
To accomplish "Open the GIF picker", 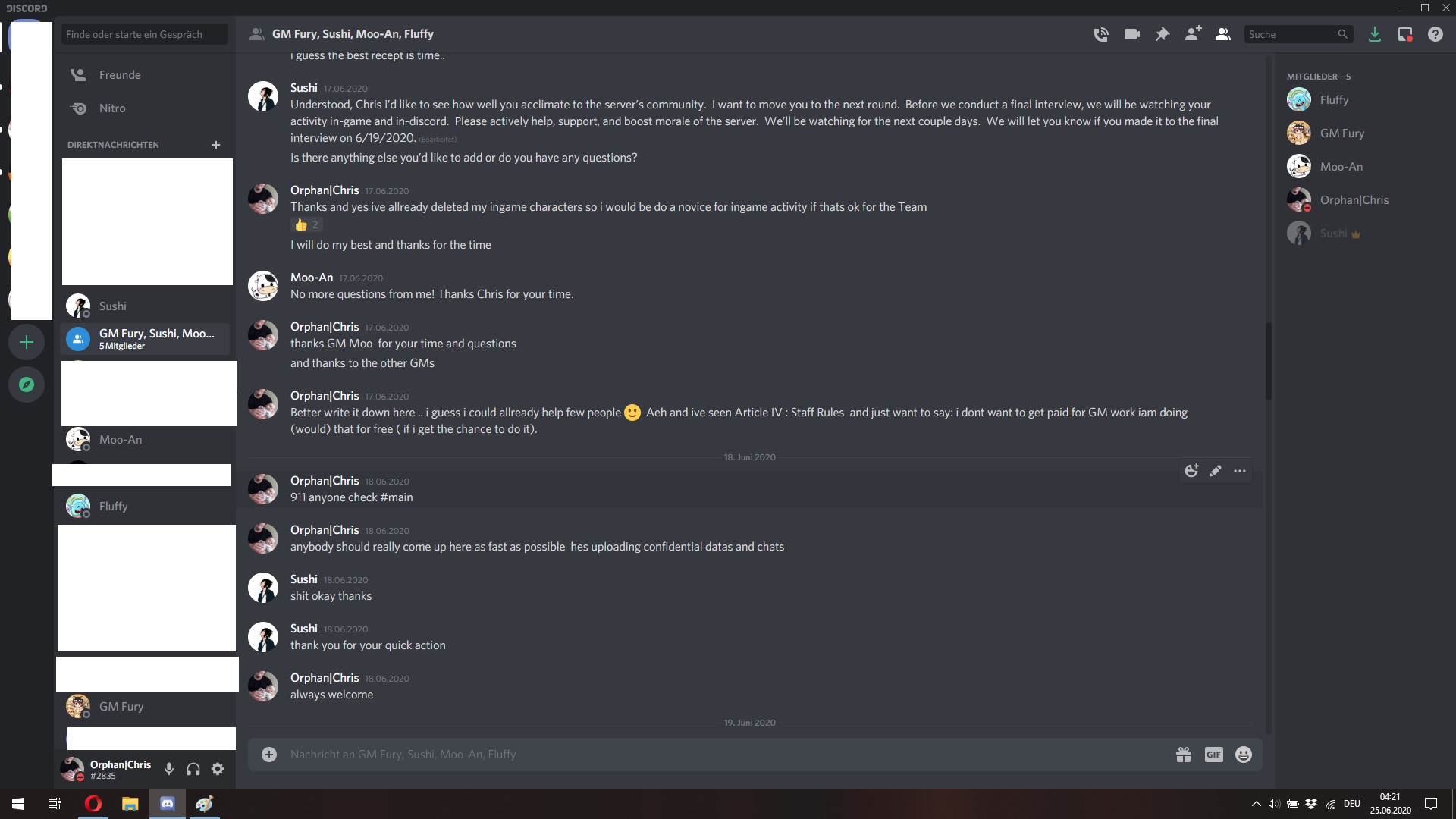I will coord(1213,755).
